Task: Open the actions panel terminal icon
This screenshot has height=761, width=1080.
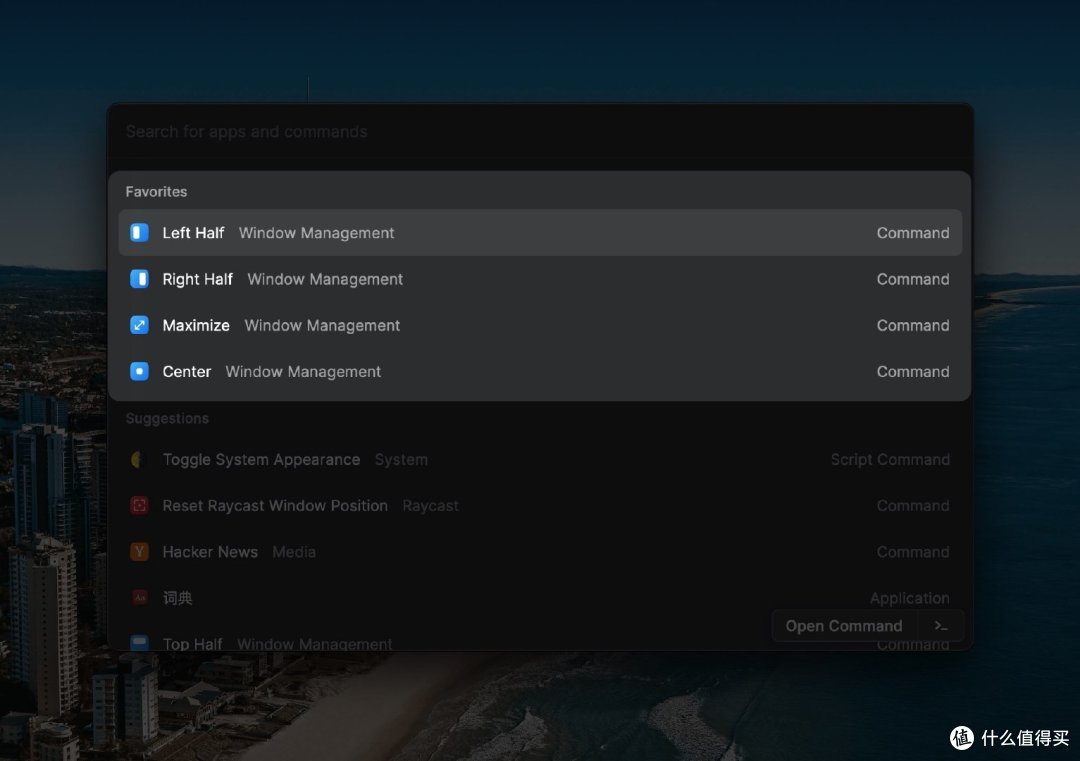Action: 941,626
